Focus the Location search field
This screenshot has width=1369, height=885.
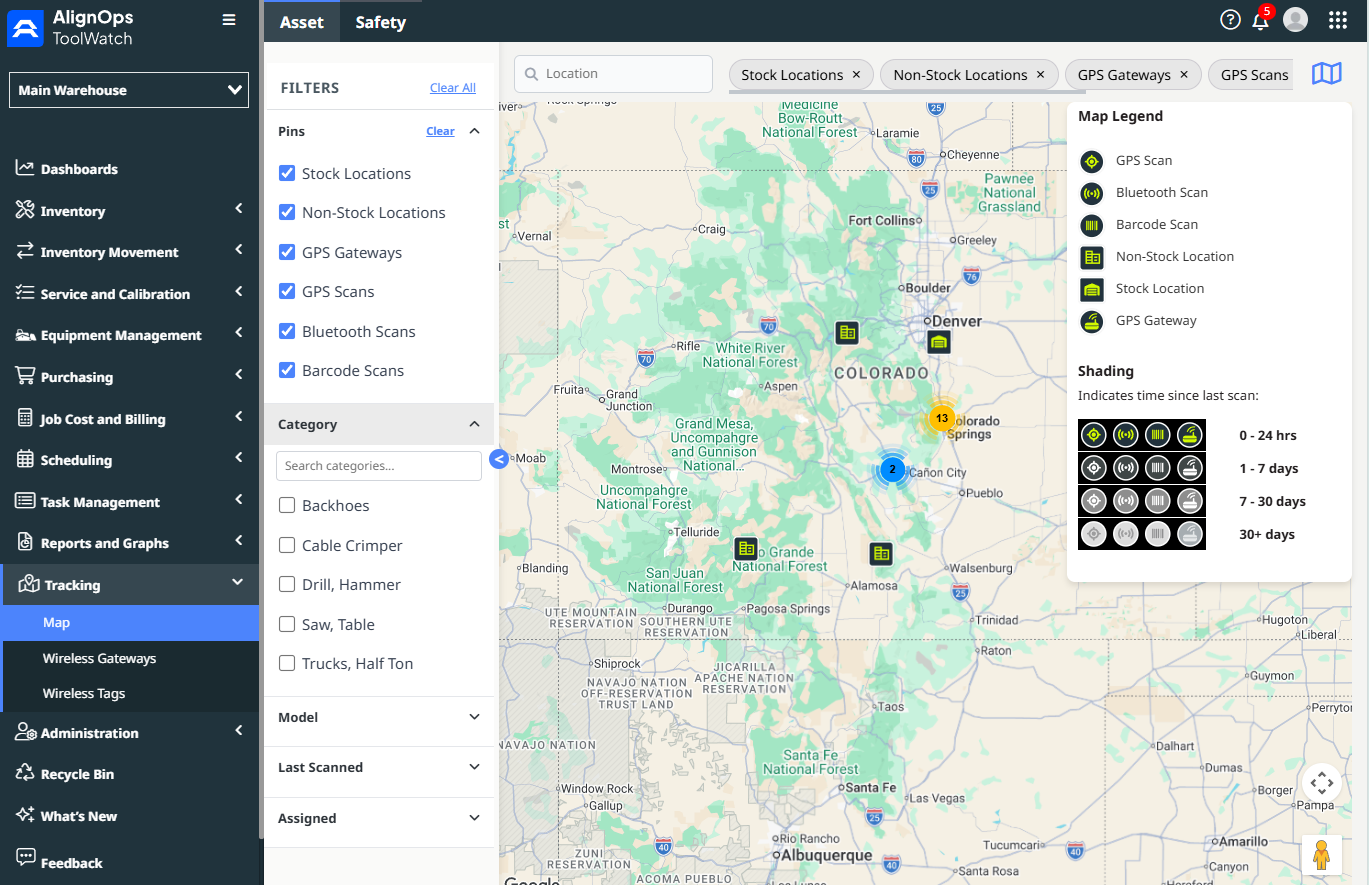coord(613,74)
